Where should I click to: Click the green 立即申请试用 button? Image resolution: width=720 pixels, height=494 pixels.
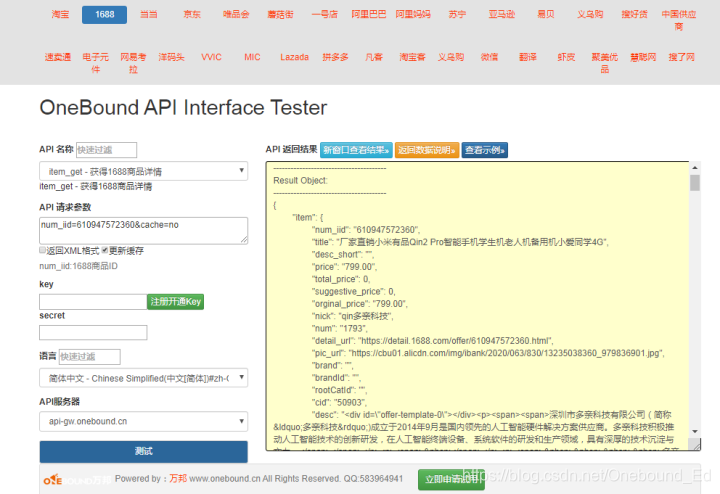(x=451, y=479)
